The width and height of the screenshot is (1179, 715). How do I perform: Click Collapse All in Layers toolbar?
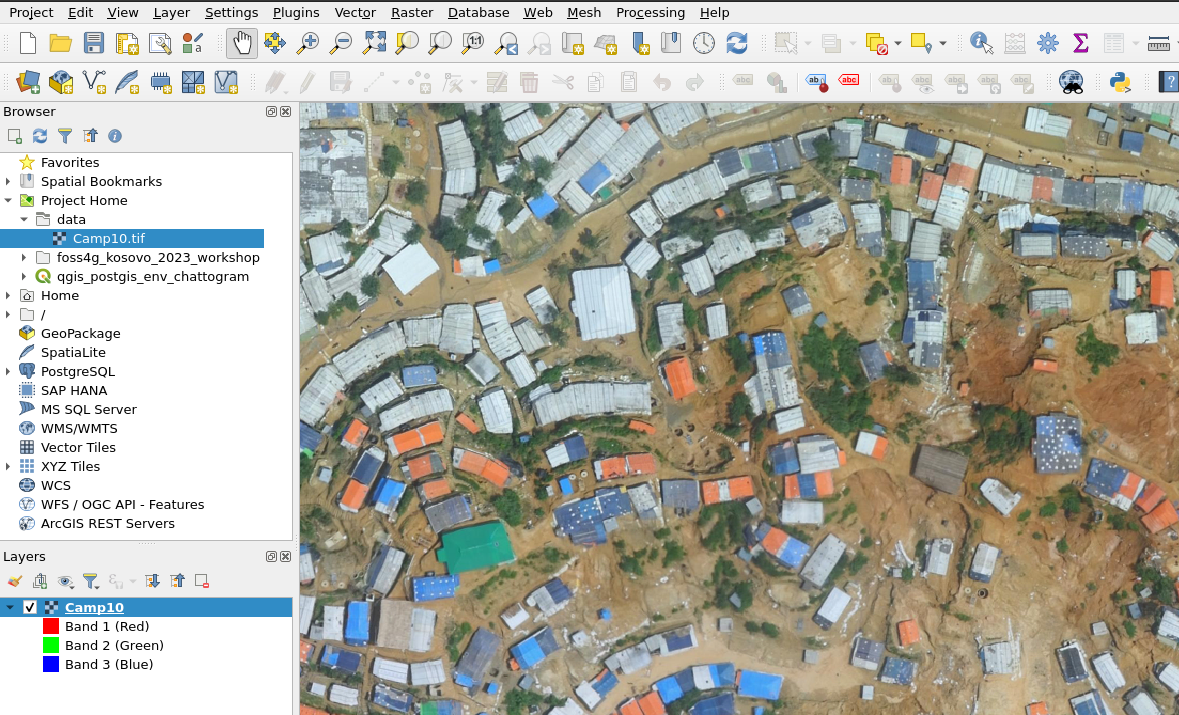point(177,581)
